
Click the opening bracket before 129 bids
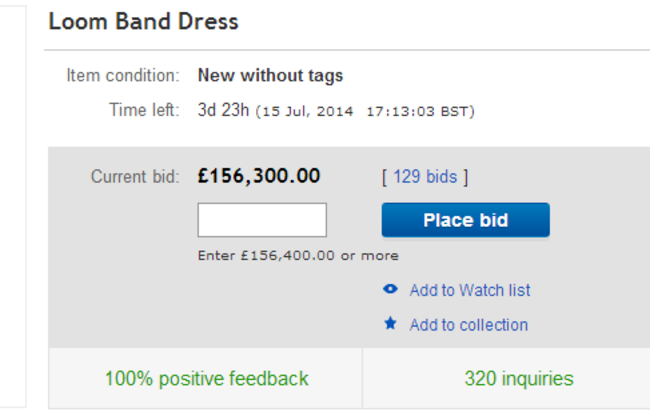(384, 177)
